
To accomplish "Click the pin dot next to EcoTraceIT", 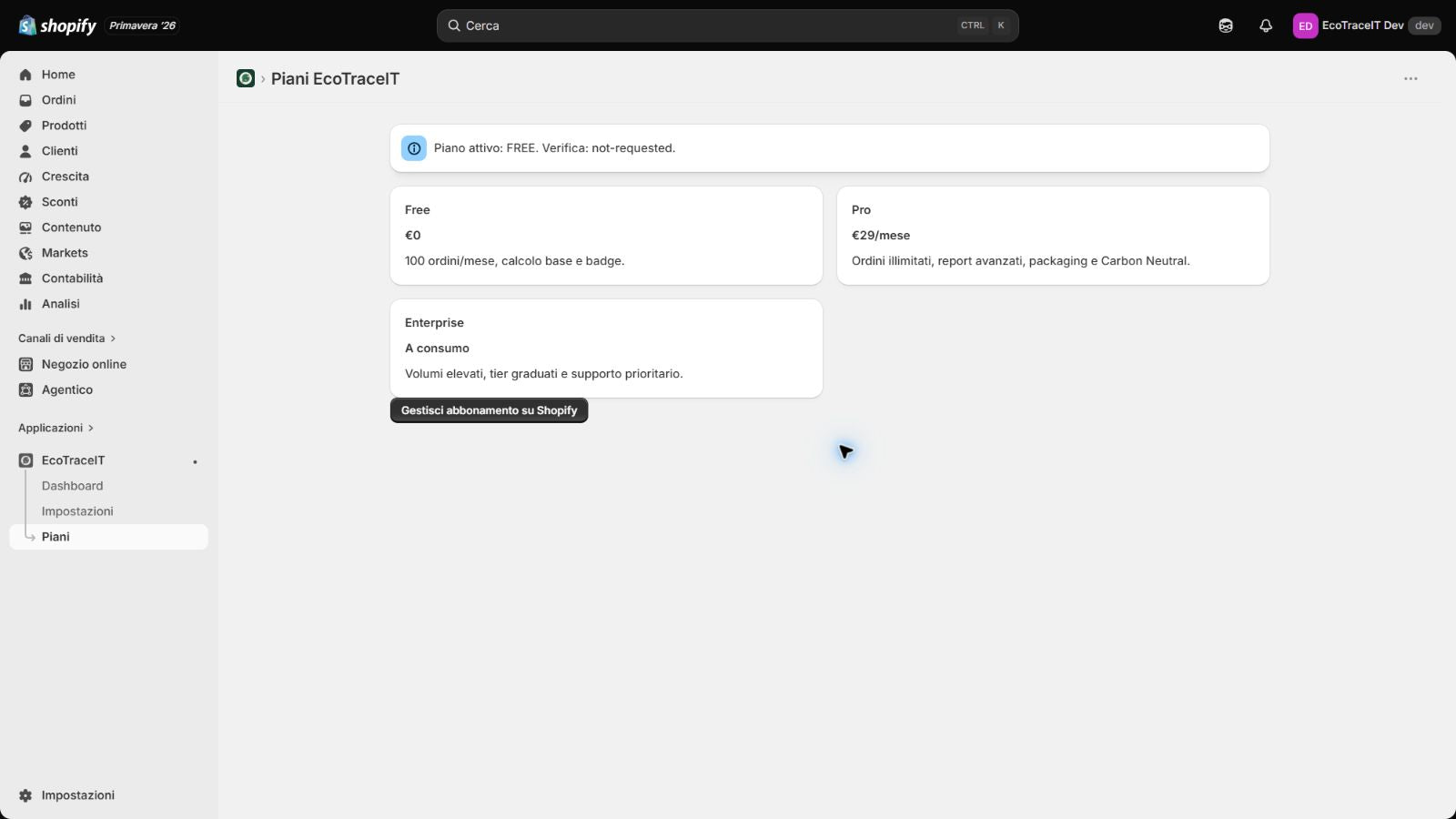I will click(x=195, y=461).
